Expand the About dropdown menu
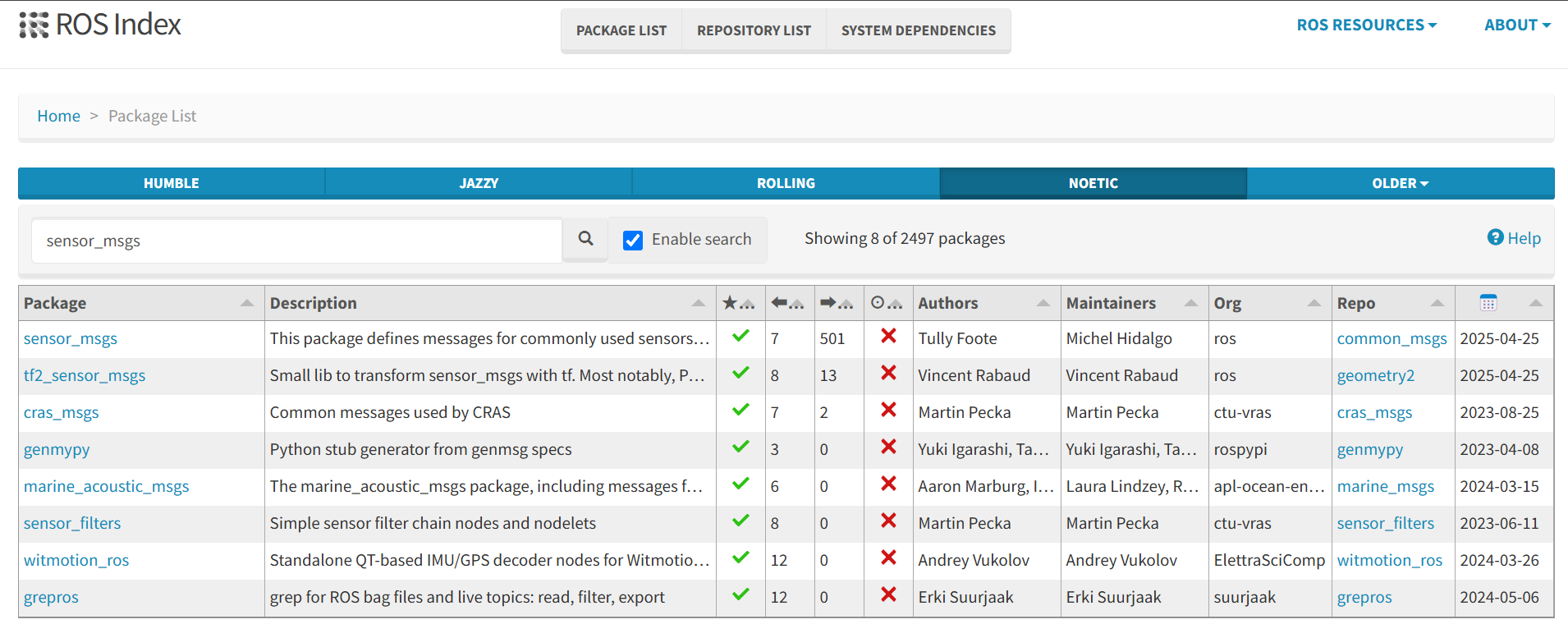 pyautogui.click(x=1517, y=25)
